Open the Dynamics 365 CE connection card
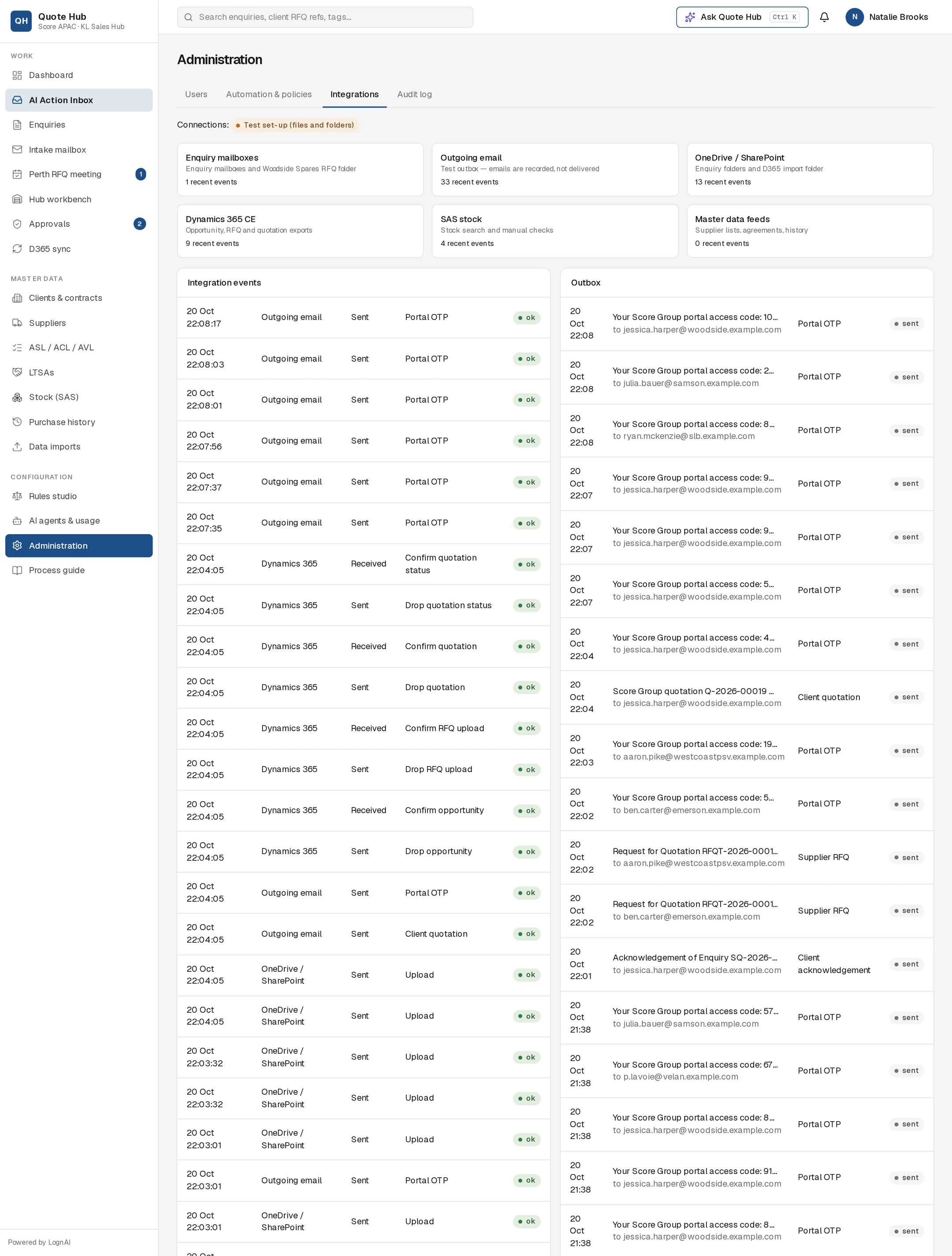This screenshot has height=1256, width=952. tap(300, 231)
